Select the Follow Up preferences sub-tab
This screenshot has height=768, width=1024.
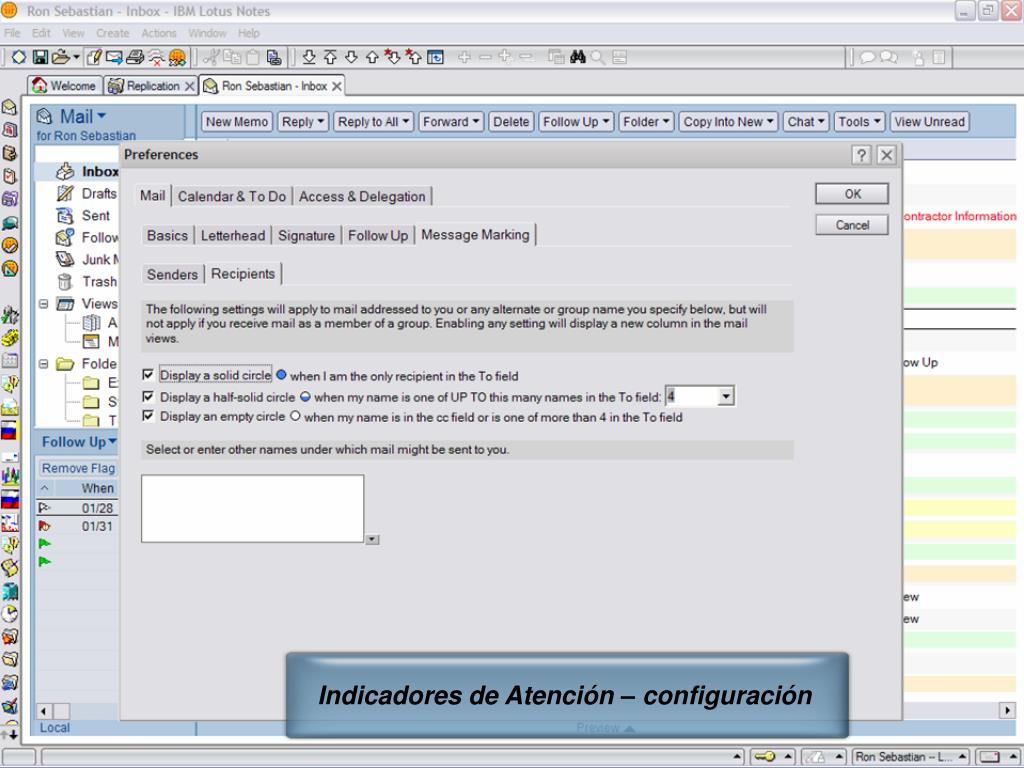pyautogui.click(x=378, y=236)
